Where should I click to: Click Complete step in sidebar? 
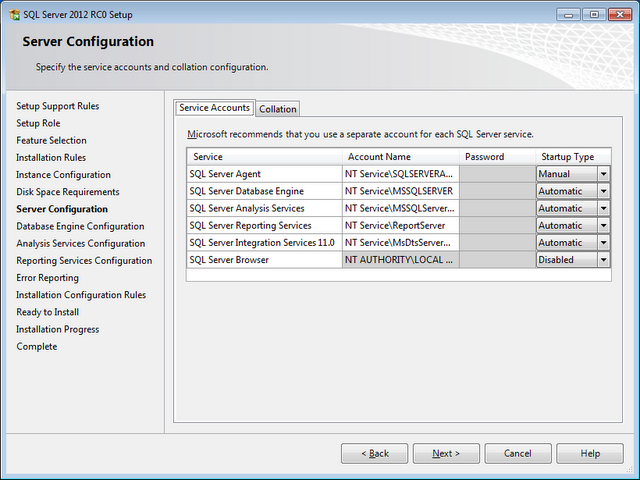point(37,346)
